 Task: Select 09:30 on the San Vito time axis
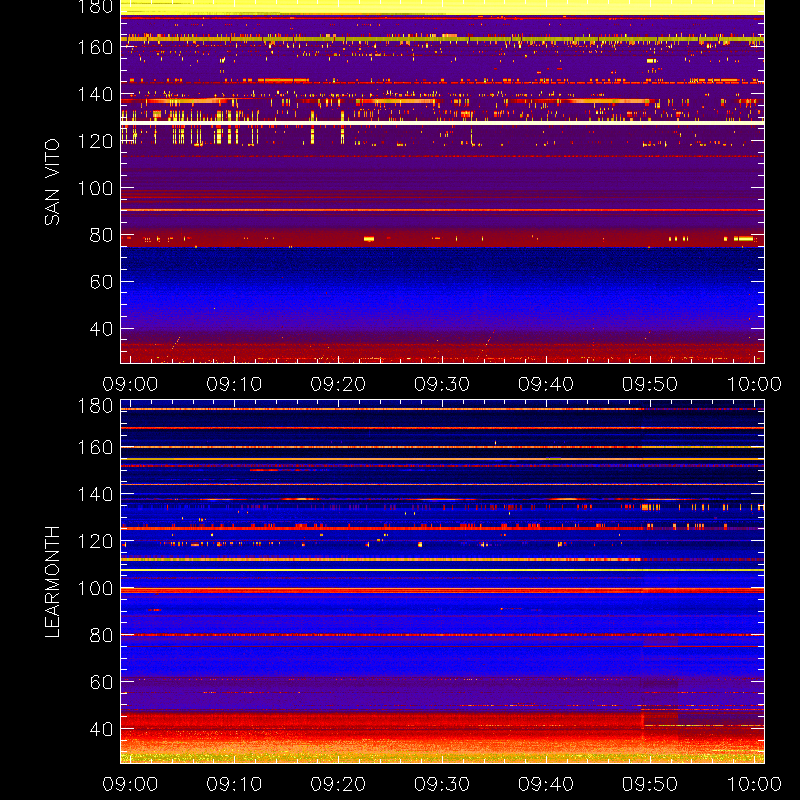pyautogui.click(x=442, y=384)
